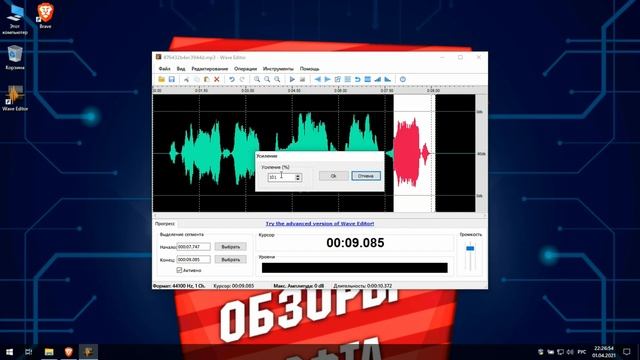Click the Выбрать button next to Начало
Screen dimensions: 640x360
click(231, 247)
